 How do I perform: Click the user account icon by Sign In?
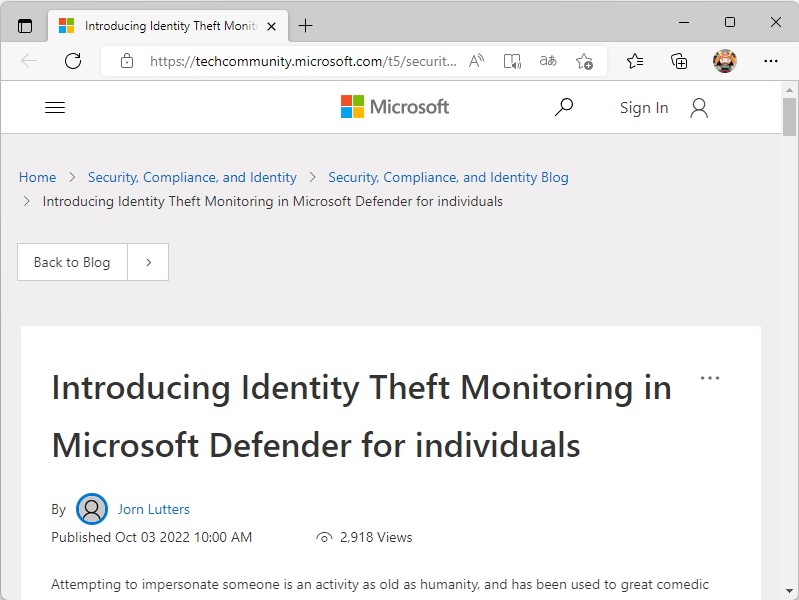point(699,108)
